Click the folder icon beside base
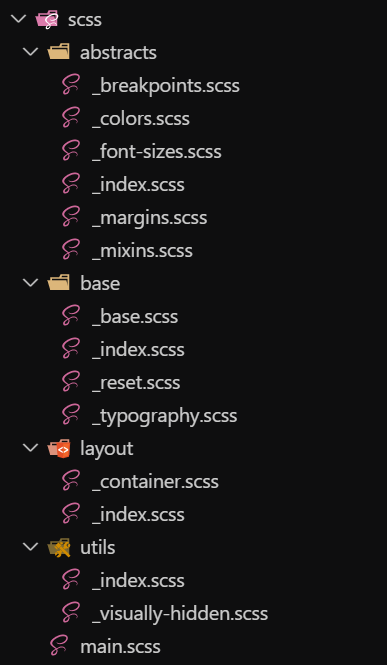Screen dimensions: 387x665 pyautogui.click(x=58, y=283)
